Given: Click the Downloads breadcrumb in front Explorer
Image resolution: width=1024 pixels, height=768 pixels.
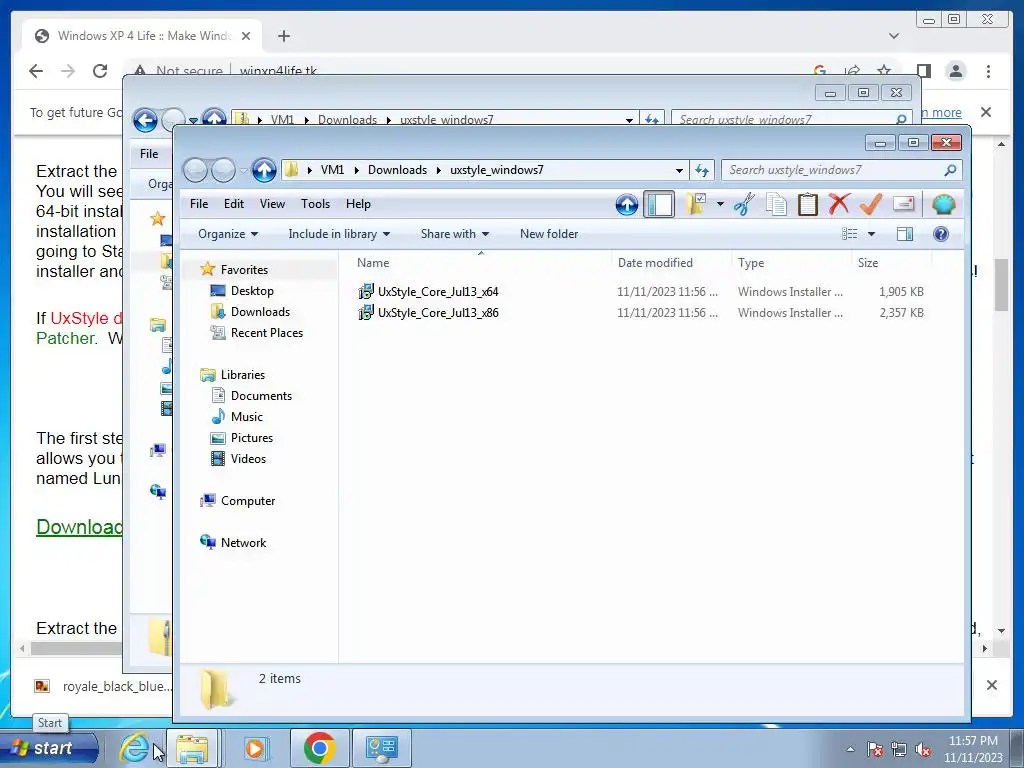Looking at the screenshot, I should [397, 170].
